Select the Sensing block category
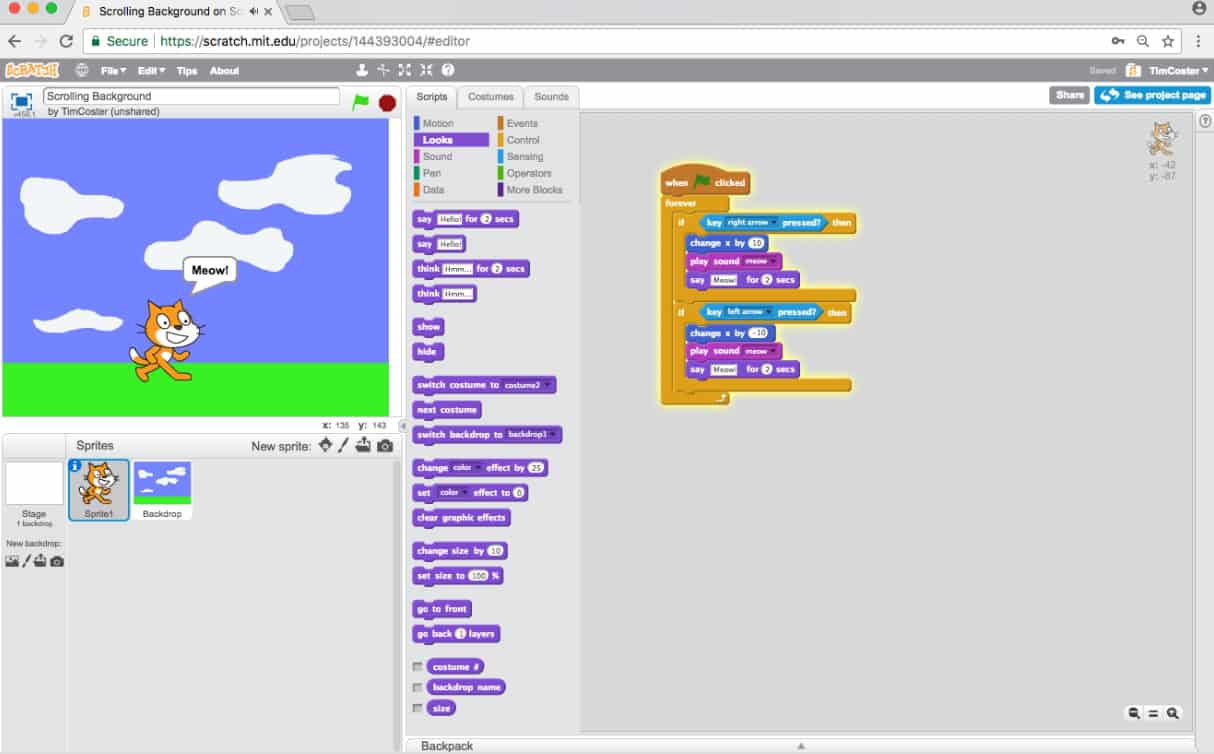Image resolution: width=1214 pixels, height=754 pixels. (x=534, y=156)
